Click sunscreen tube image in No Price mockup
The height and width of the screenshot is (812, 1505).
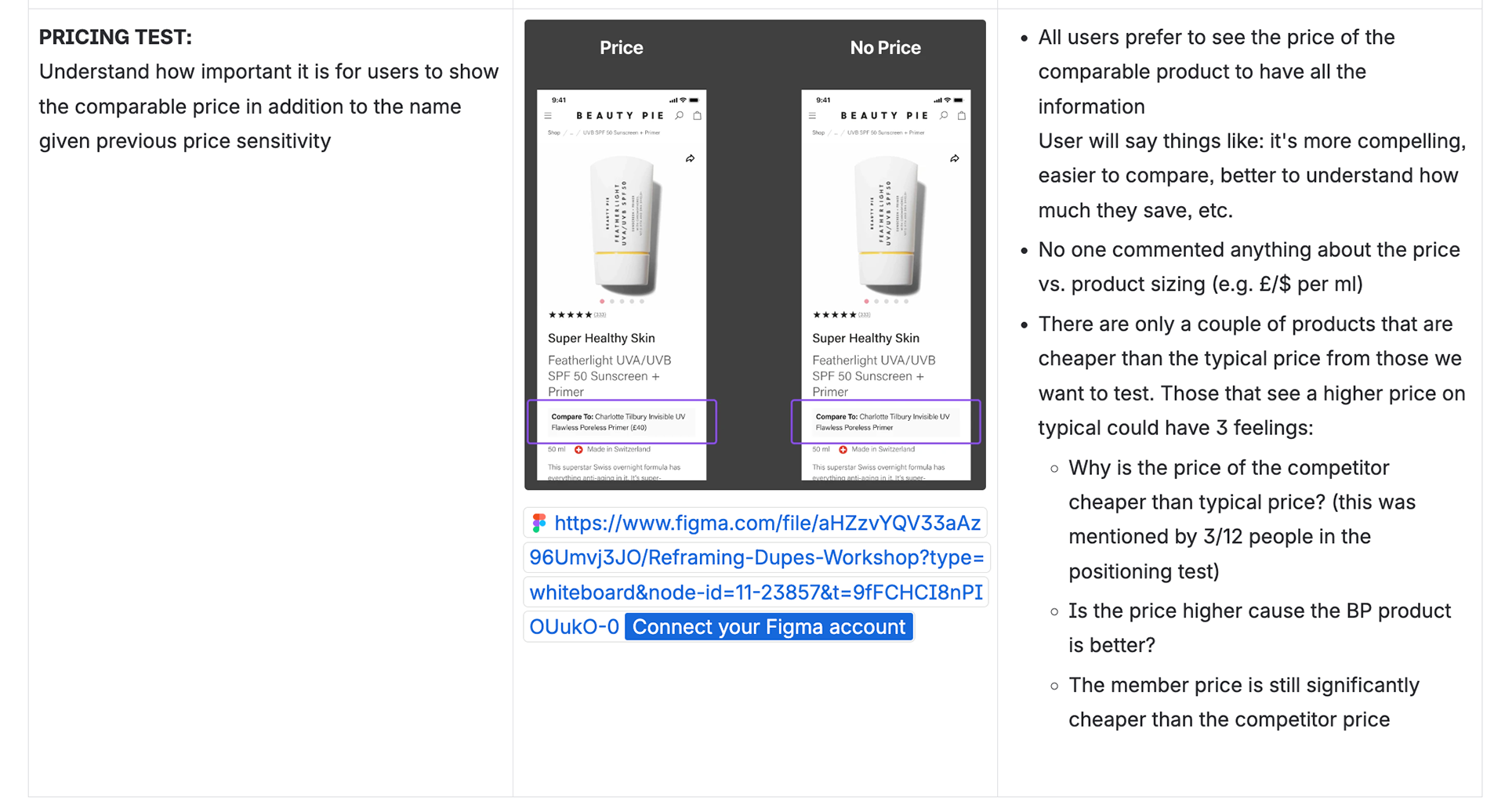click(888, 224)
